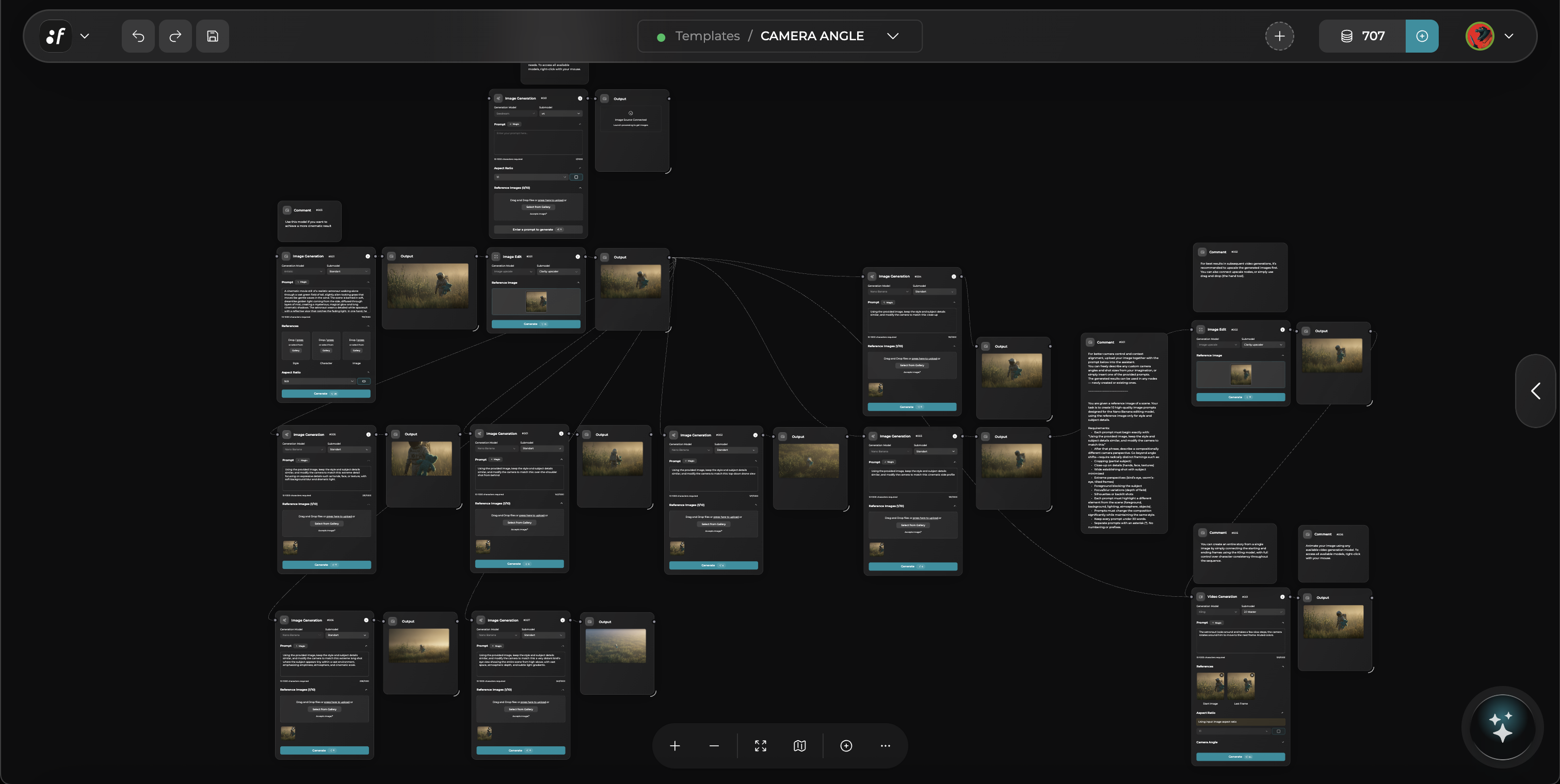Click the undo icon in the top toolbar
This screenshot has width=1560, height=784.
coord(137,36)
